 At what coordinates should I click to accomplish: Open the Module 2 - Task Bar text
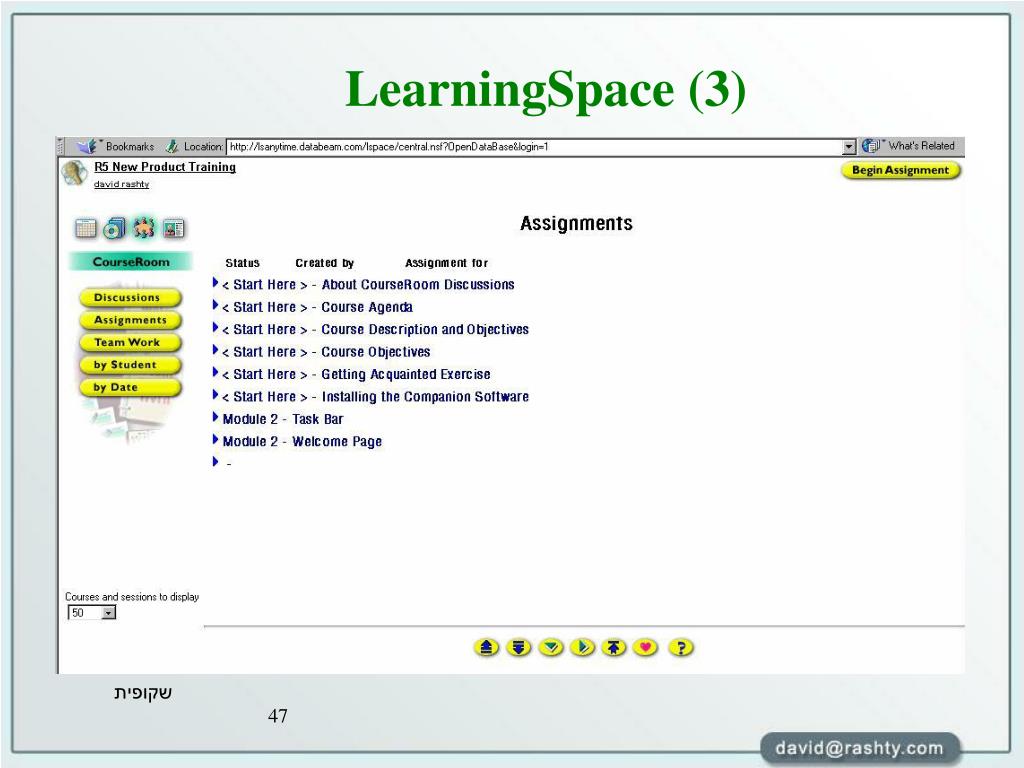pos(283,419)
